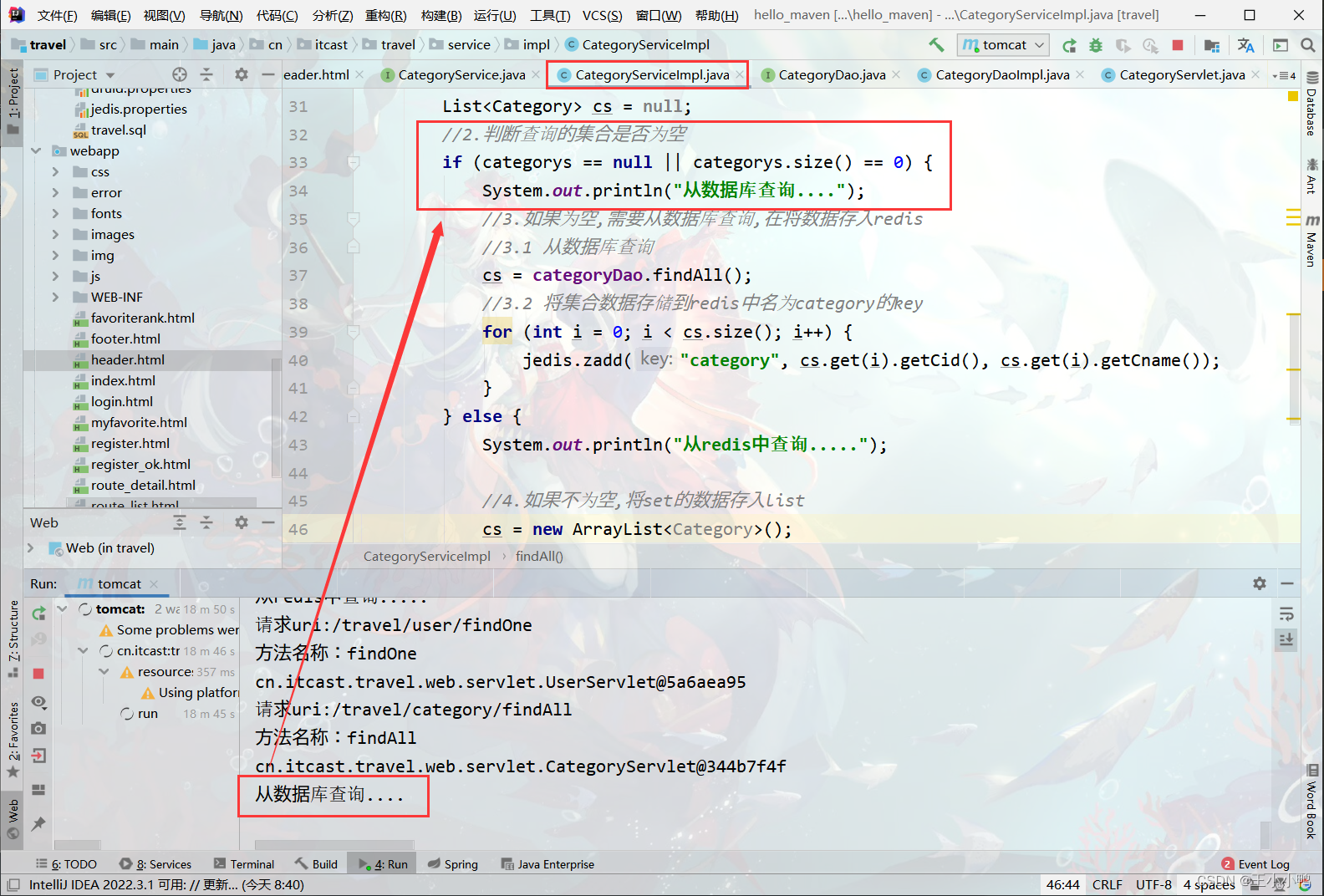This screenshot has height=896, width=1324.
Task: Click the console vertical scrollbar thumb
Action: 1265,833
